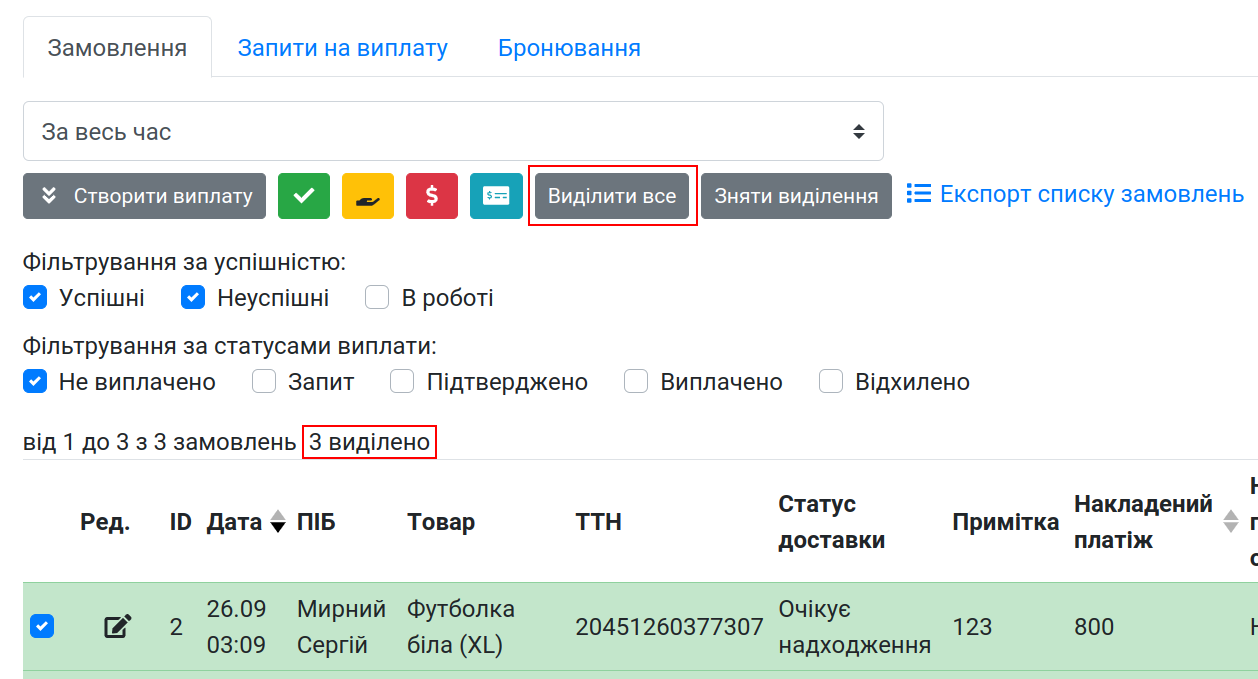This screenshot has height=679, width=1258.
Task: Open the Бронювання tab
Action: [569, 48]
